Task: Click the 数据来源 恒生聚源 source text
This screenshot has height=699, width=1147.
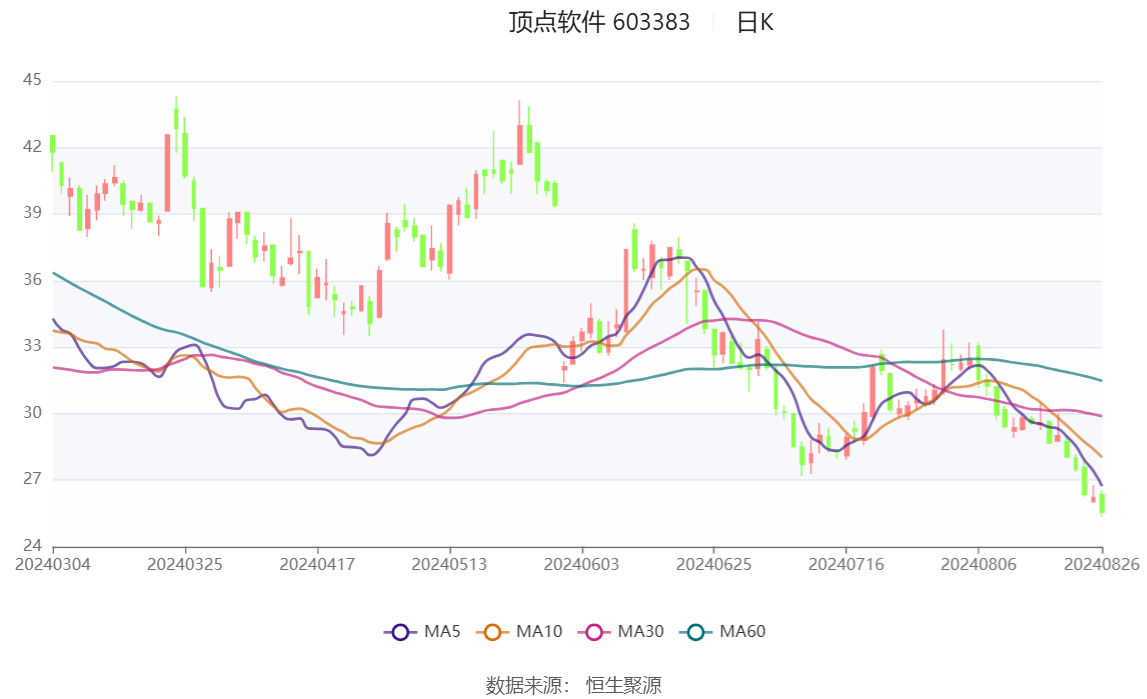Action: [x=574, y=686]
